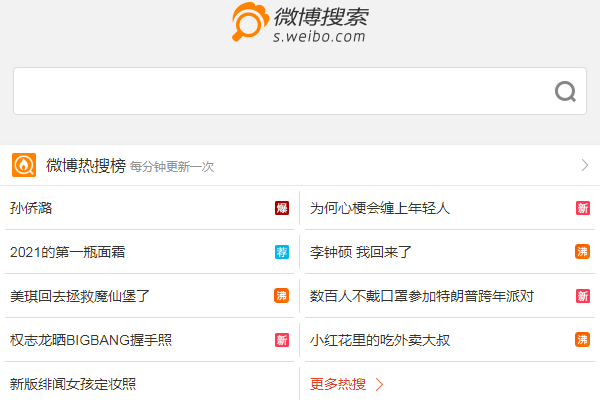The height and width of the screenshot is (400, 600).
Task: Expand hot search list with right chevron
Action: pyautogui.click(x=585, y=165)
